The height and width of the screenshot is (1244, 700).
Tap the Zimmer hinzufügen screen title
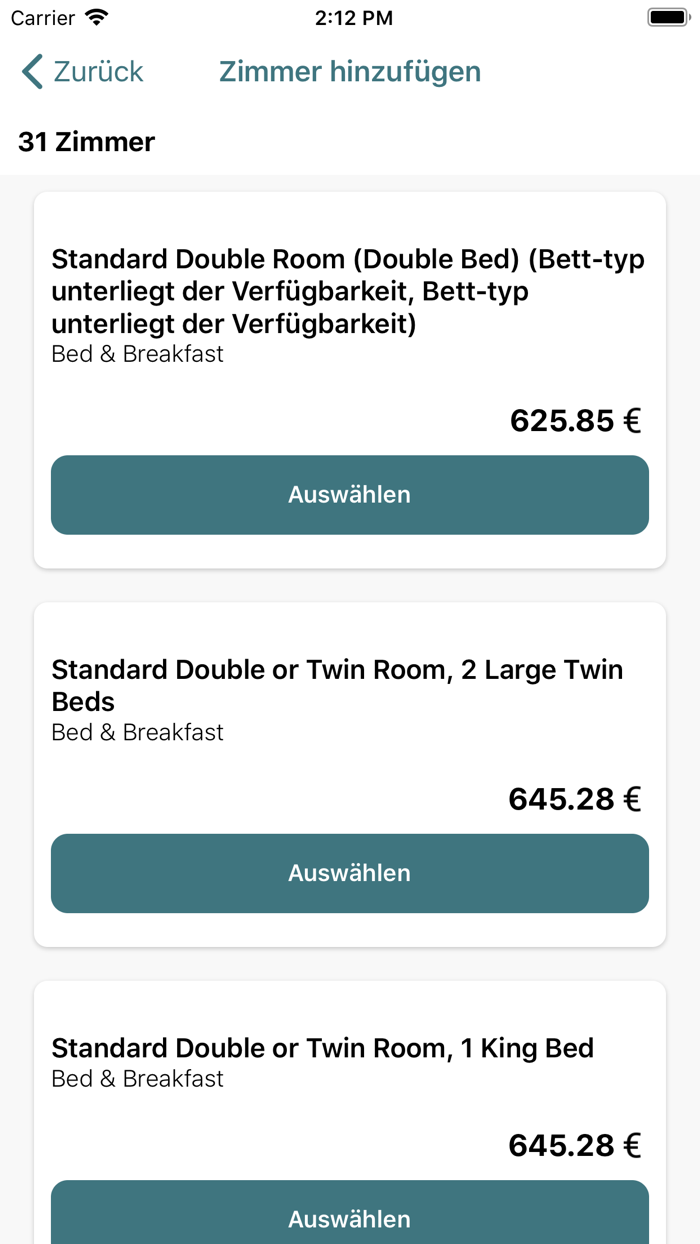click(x=350, y=71)
